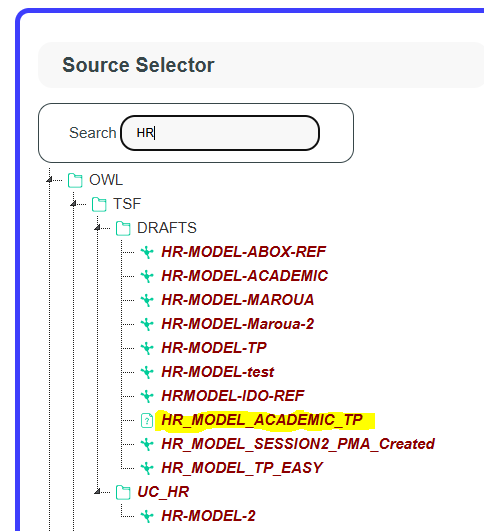Viewport: 484px width, 531px height.
Task: Open the HR_MODEL_TP_EASY source
Action: coord(242,468)
